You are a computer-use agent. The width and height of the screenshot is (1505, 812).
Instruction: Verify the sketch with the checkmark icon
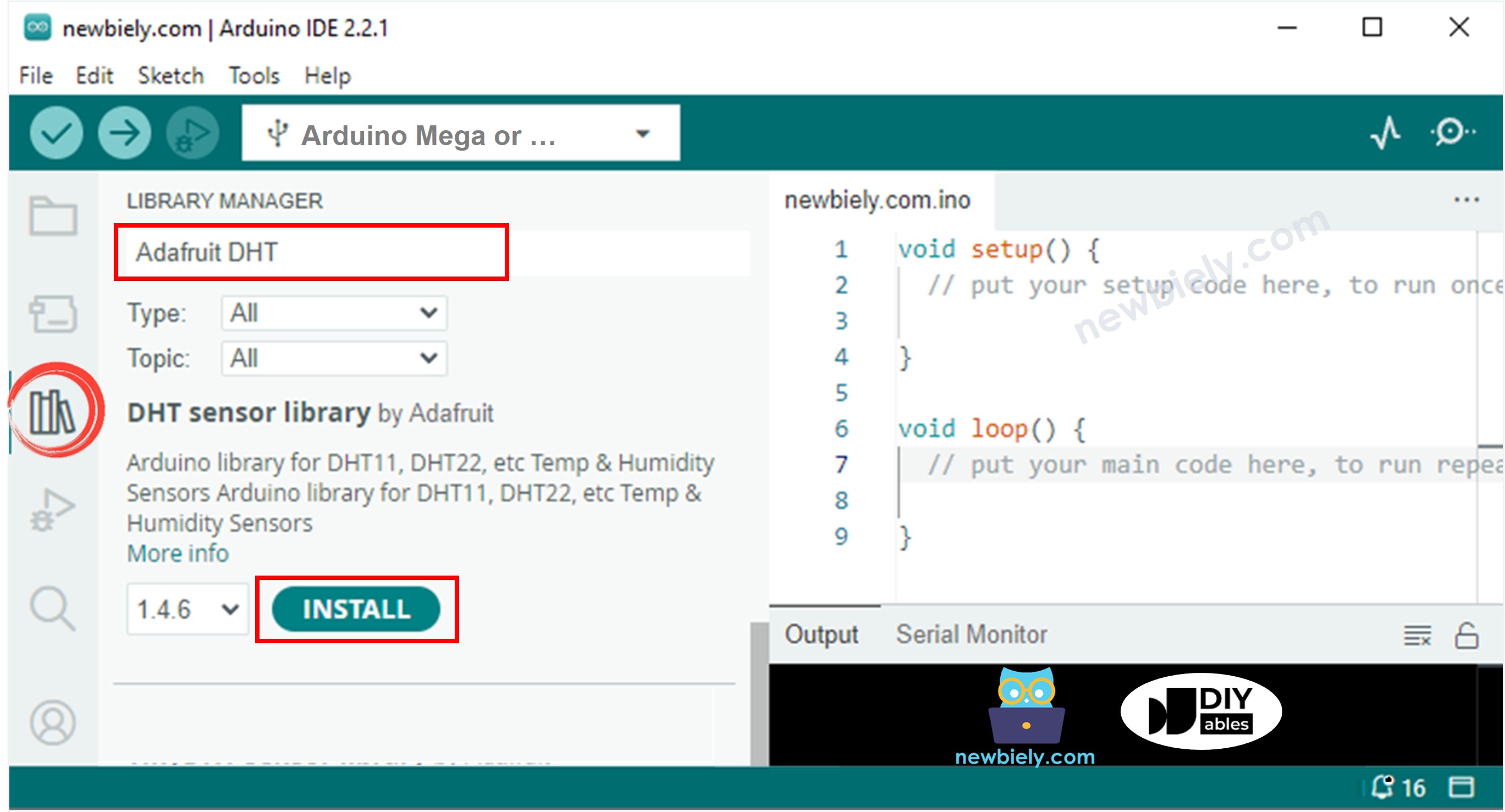(x=56, y=133)
